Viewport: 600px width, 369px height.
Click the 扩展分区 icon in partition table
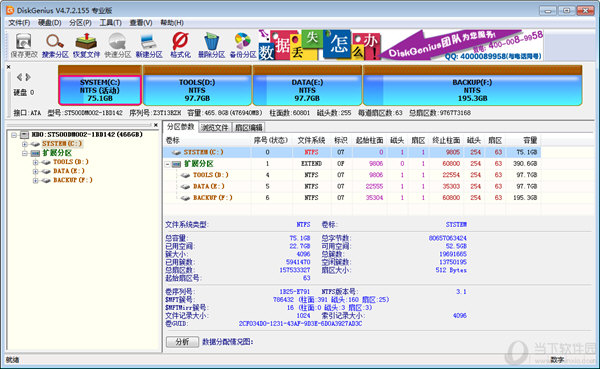pos(176,164)
